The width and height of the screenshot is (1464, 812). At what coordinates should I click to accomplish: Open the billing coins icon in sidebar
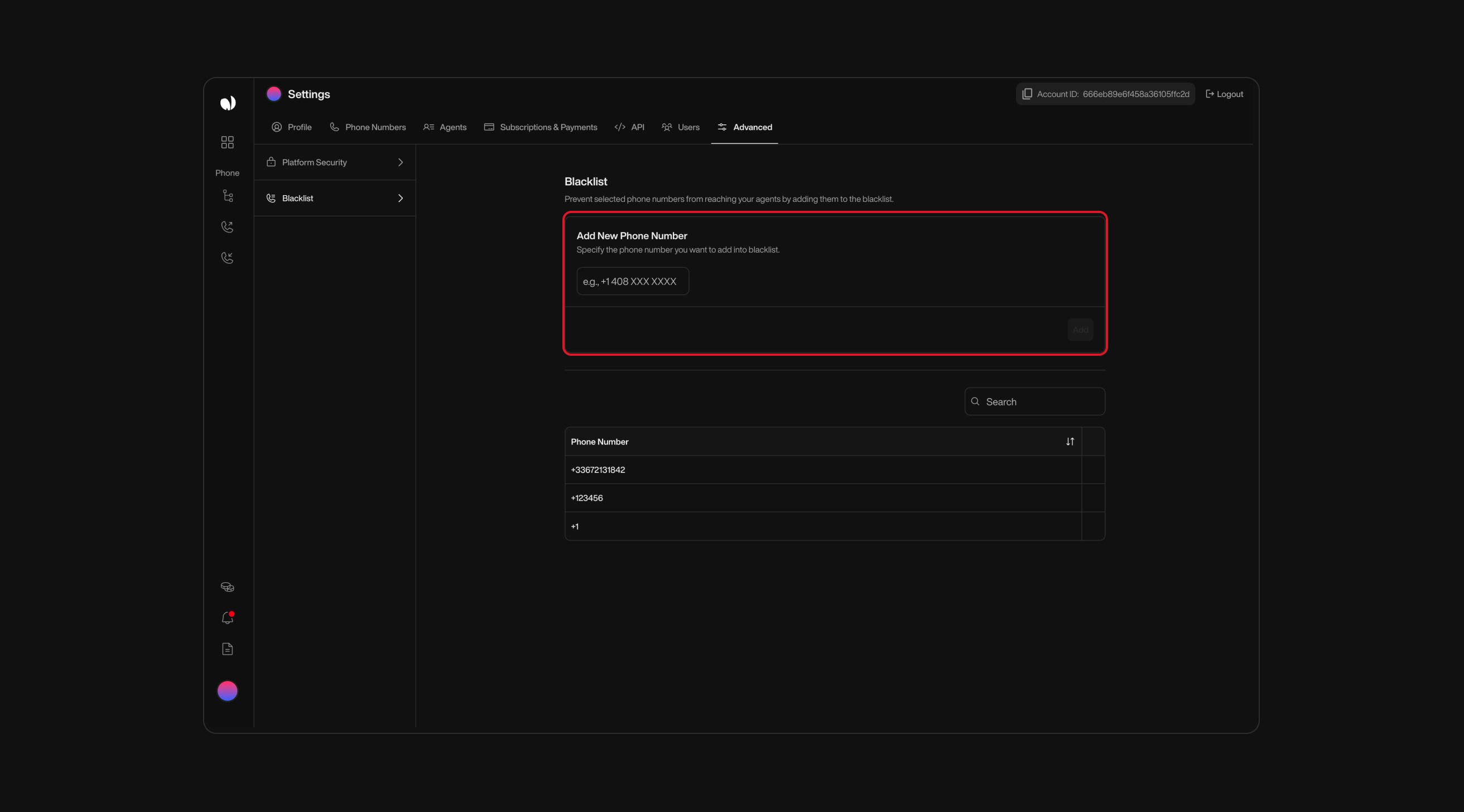(x=227, y=587)
